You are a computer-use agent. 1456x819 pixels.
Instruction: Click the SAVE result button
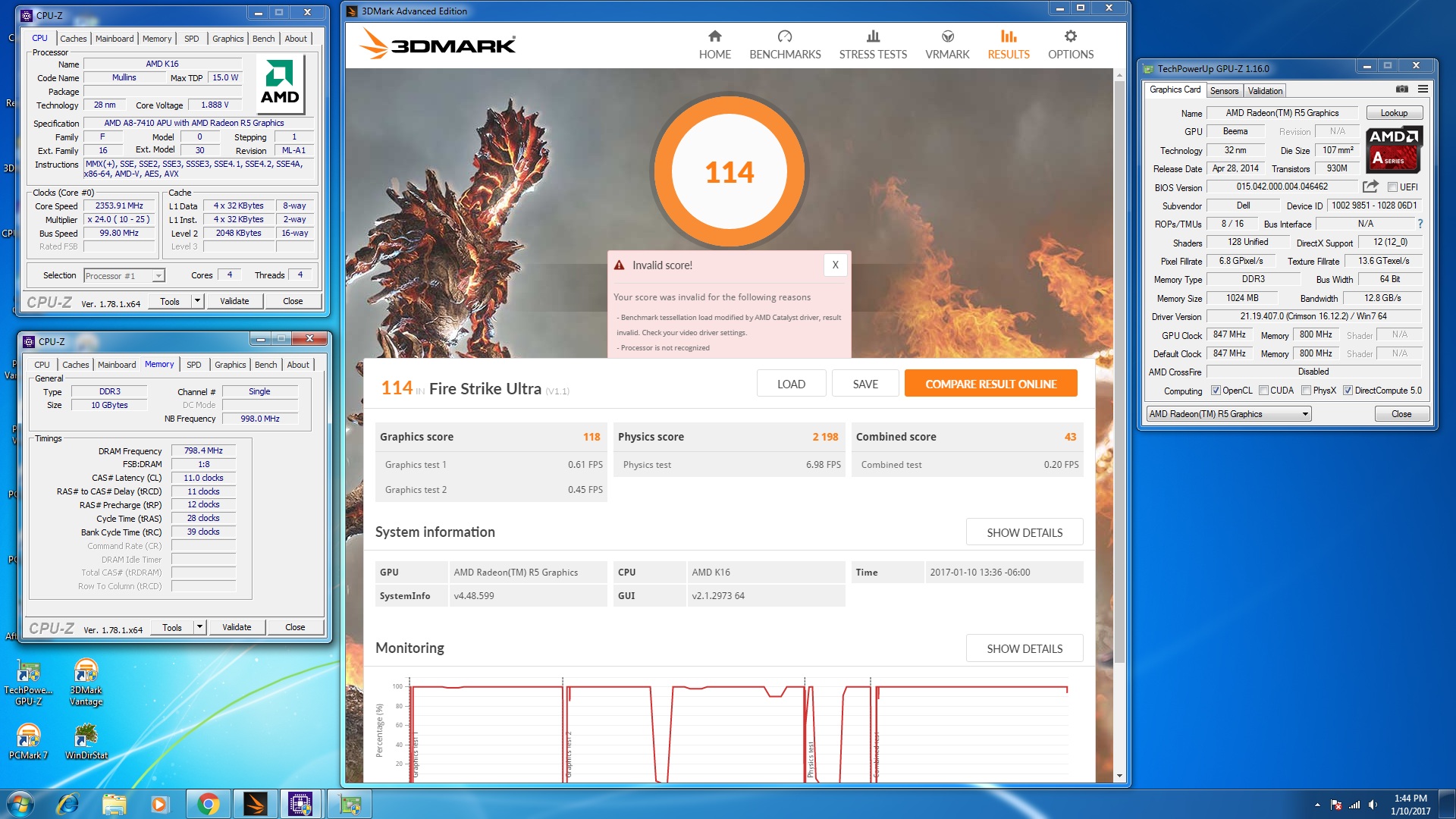(x=865, y=384)
